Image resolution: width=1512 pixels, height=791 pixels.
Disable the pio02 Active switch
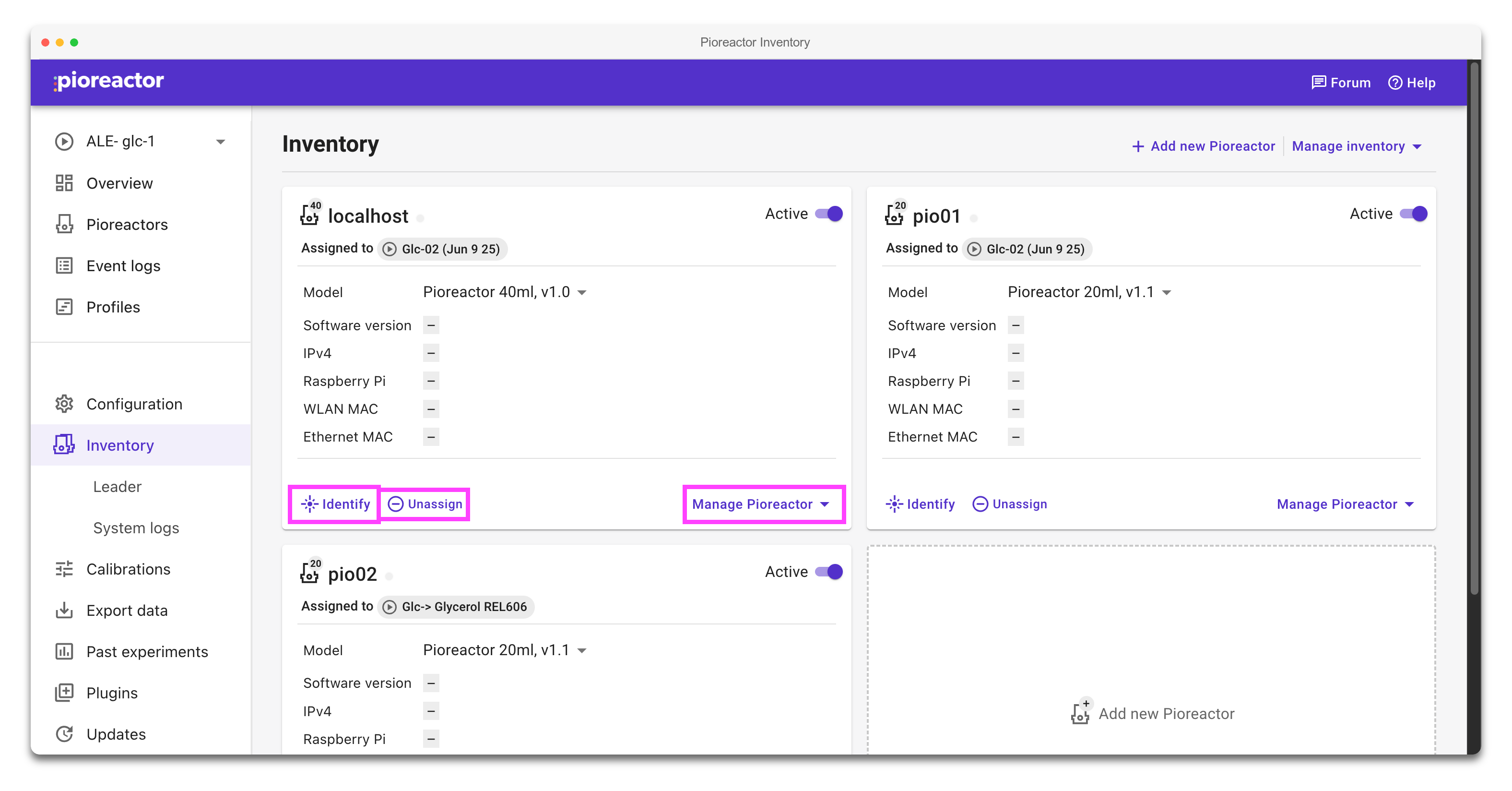tap(829, 572)
